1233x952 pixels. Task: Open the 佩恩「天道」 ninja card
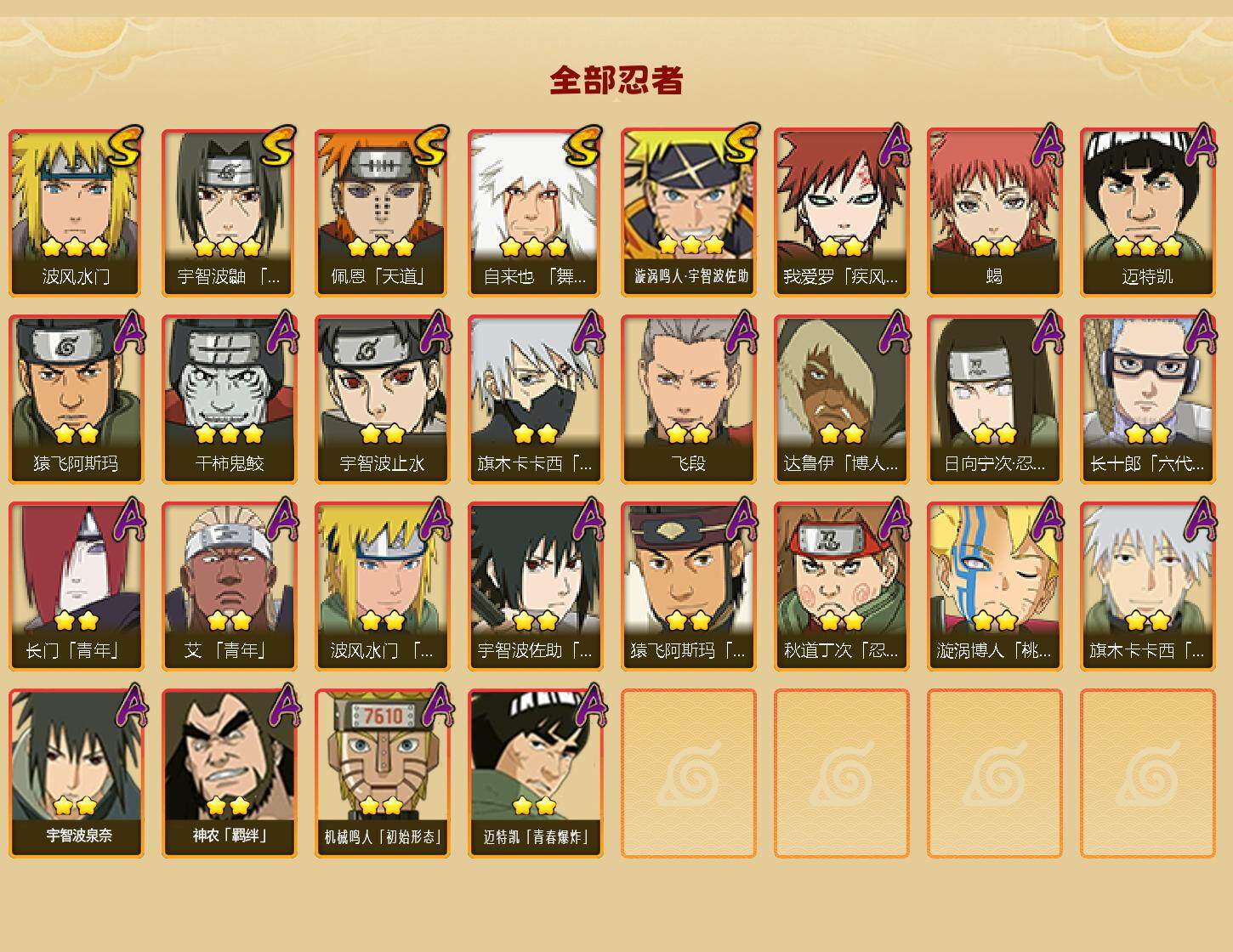coord(383,212)
